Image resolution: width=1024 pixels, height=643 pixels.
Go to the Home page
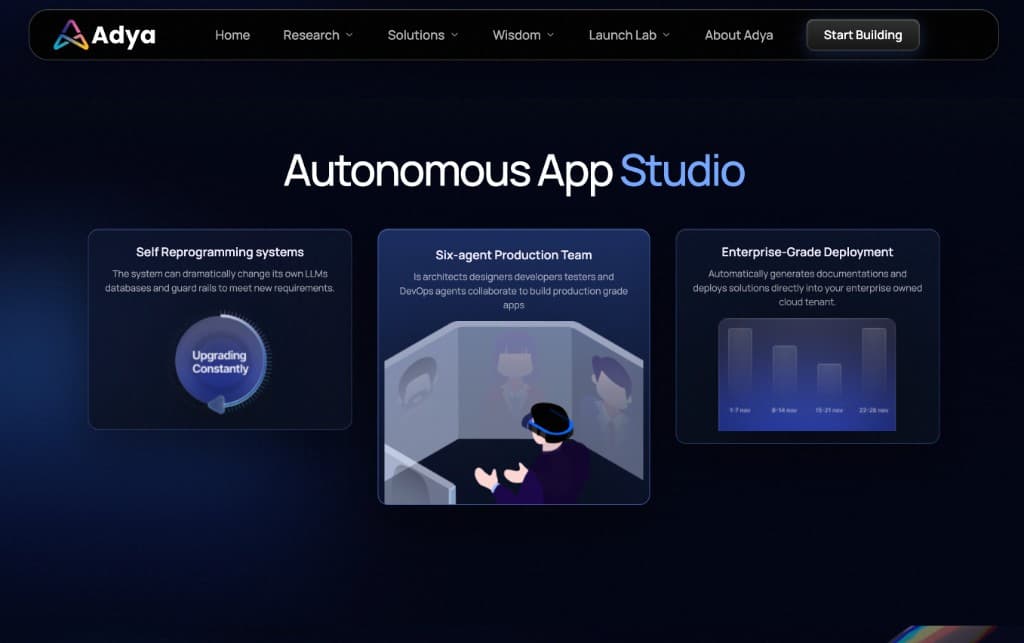pyautogui.click(x=232, y=35)
